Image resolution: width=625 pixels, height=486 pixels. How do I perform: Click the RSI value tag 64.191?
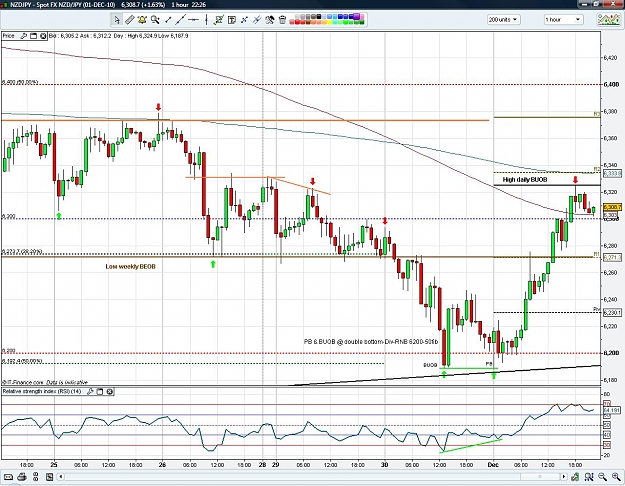click(x=612, y=410)
